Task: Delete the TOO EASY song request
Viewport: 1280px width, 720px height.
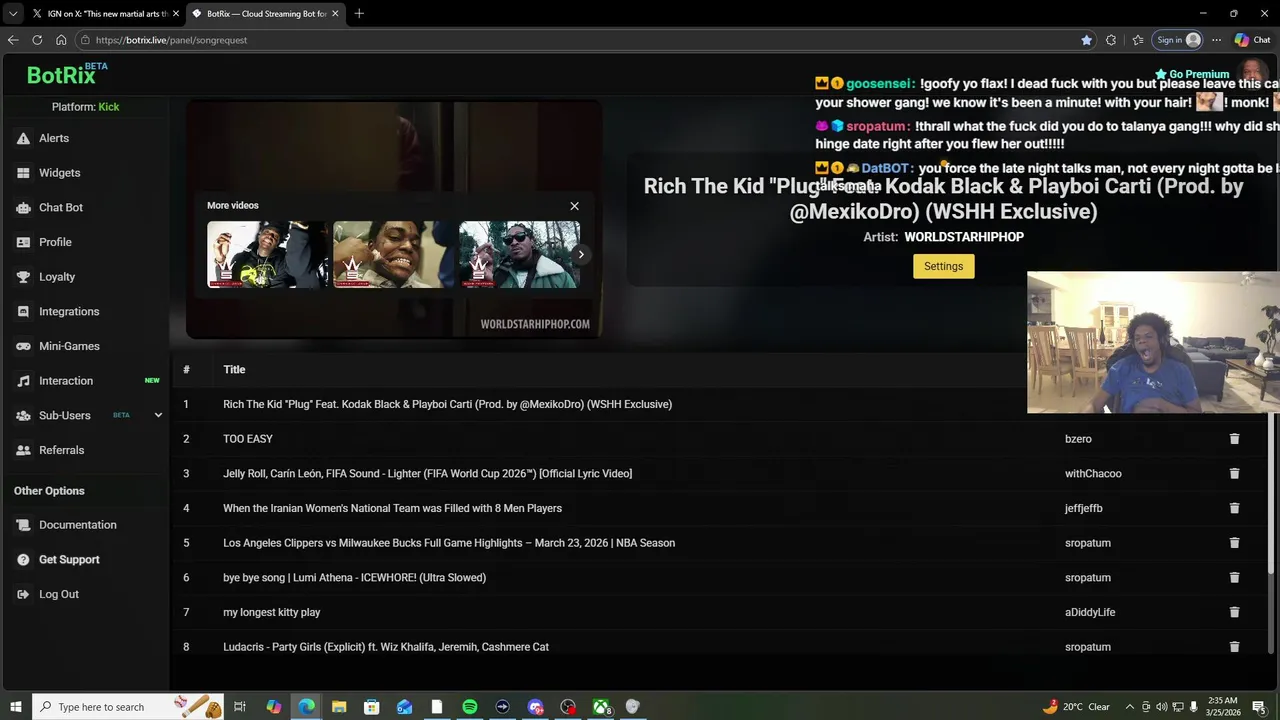Action: [1234, 439]
